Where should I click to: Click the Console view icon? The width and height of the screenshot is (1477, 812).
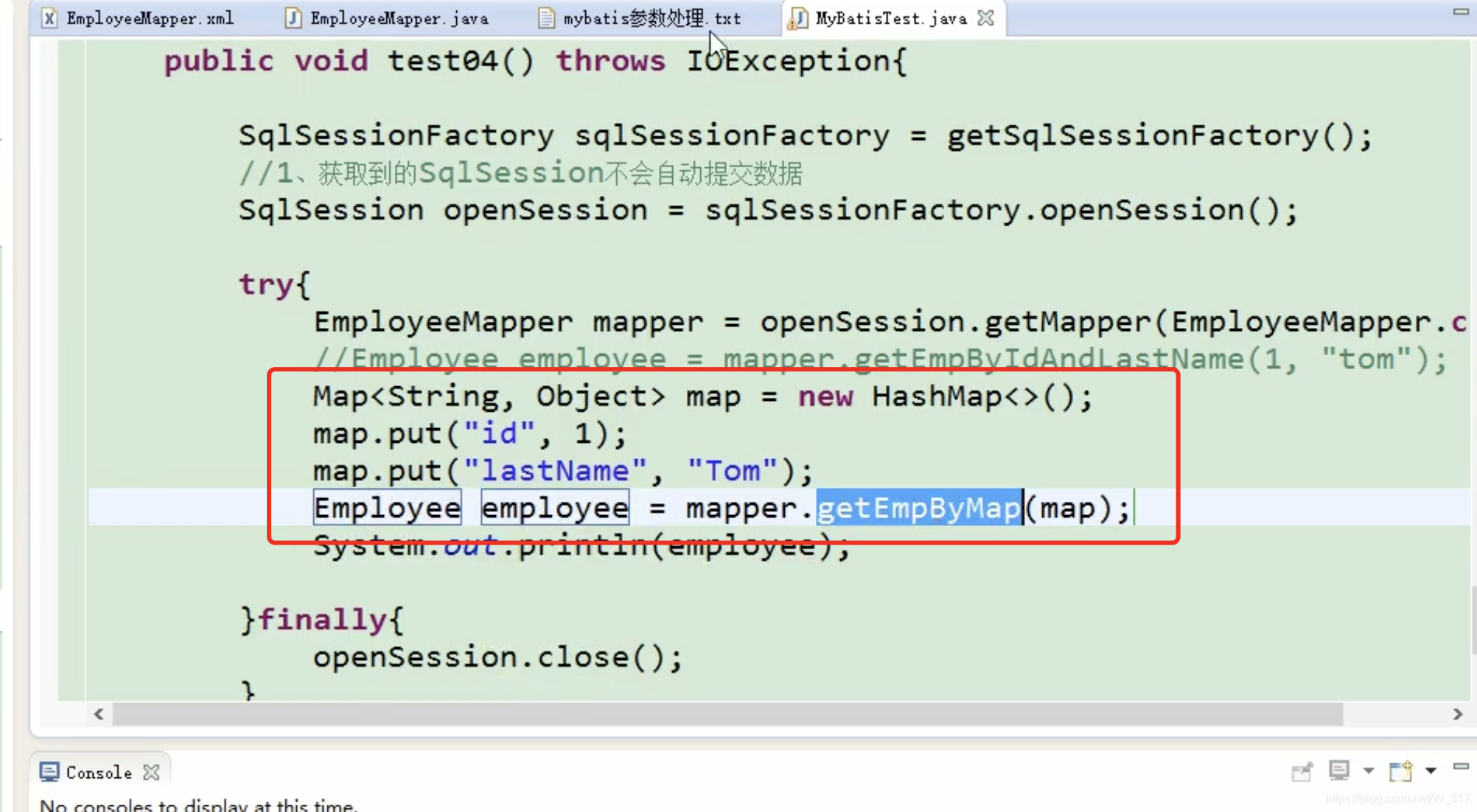pyautogui.click(x=49, y=772)
